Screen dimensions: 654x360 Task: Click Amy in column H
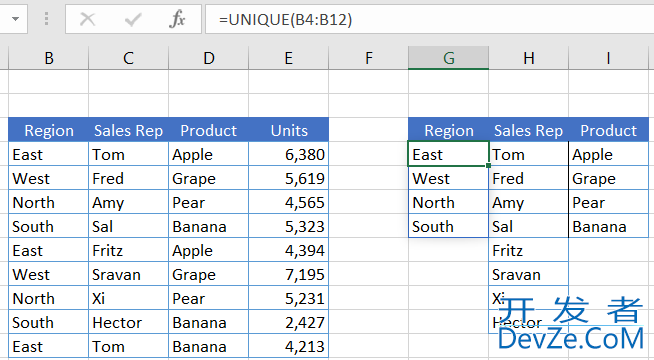click(528, 202)
